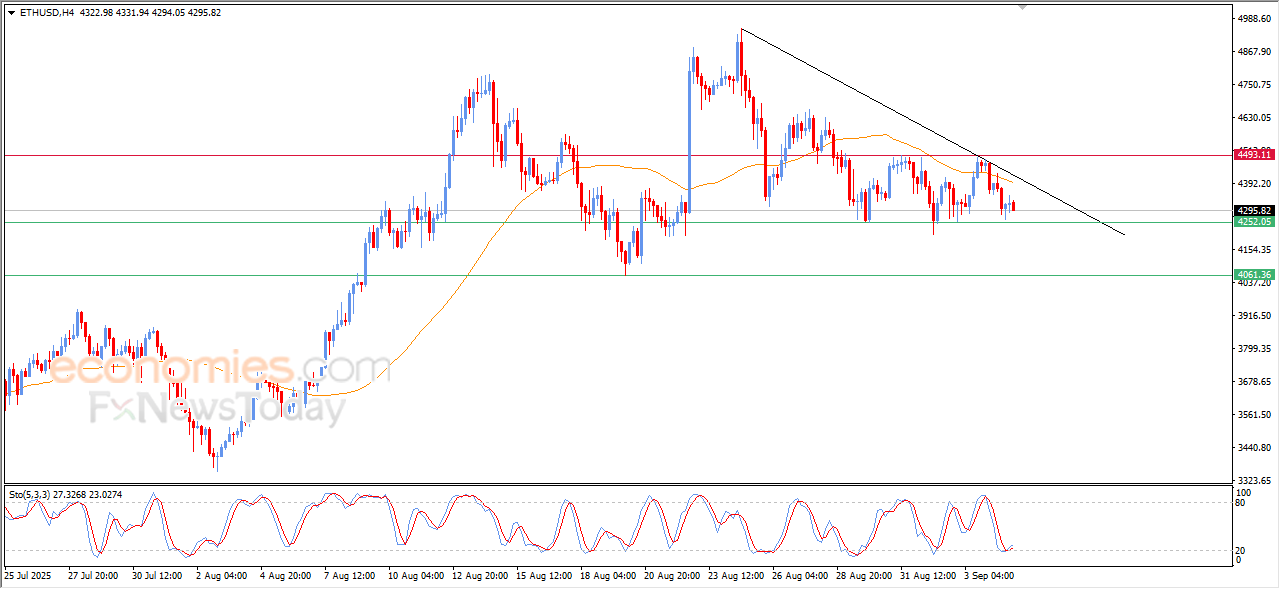Click price axis value 3678.65

click(x=1253, y=381)
